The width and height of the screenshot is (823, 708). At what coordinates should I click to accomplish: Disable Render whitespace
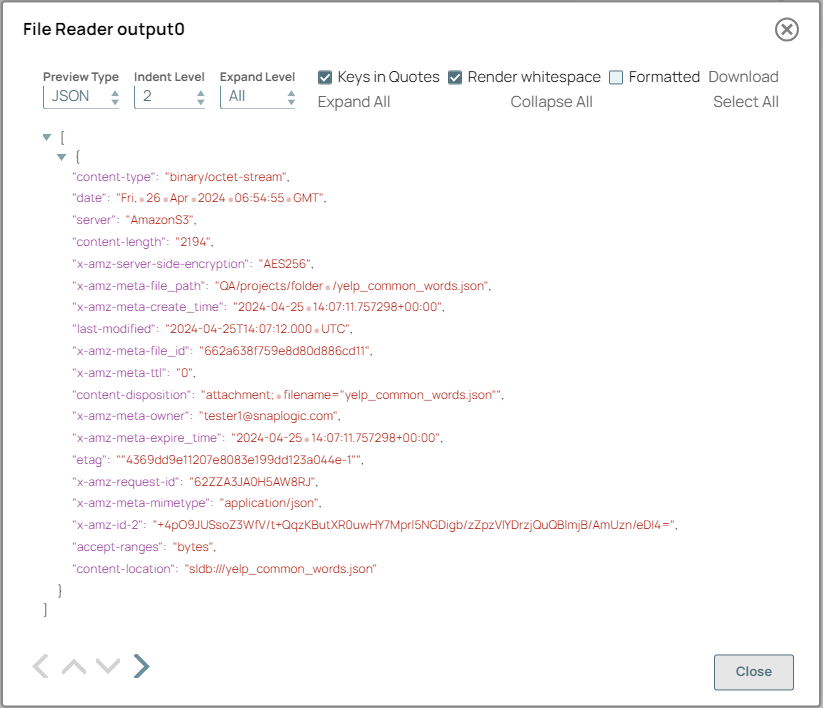453,76
